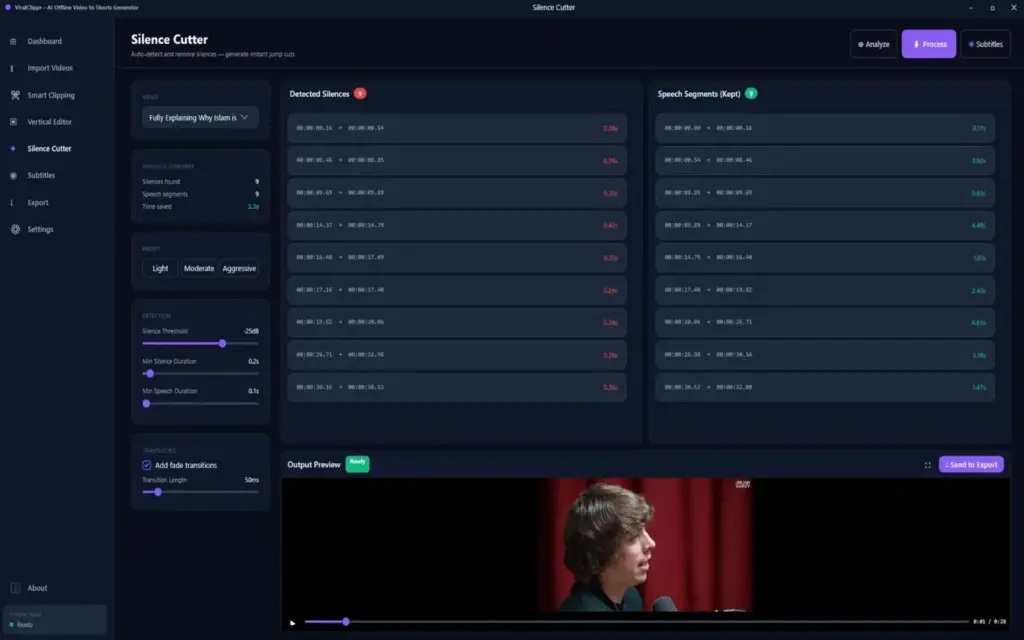Click the video preview frame
1024x640 pixels.
pos(645,545)
